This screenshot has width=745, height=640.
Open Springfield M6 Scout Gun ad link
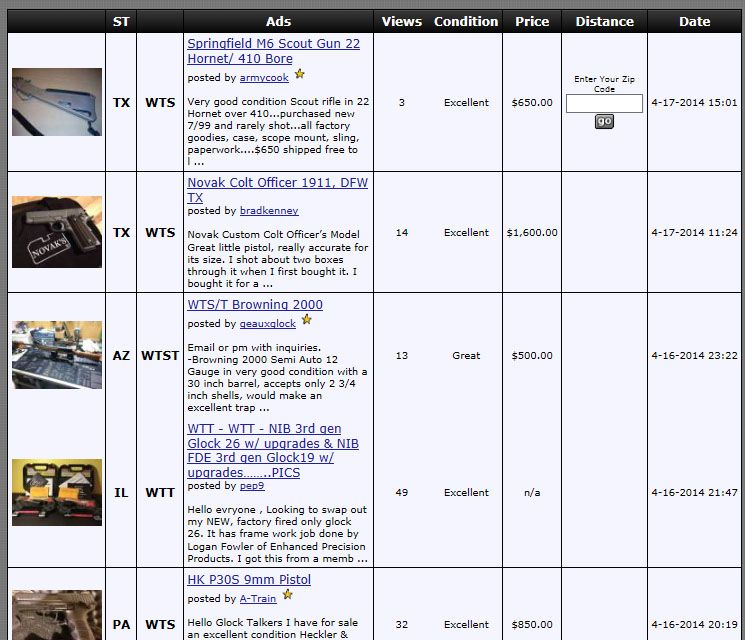[x=274, y=51]
